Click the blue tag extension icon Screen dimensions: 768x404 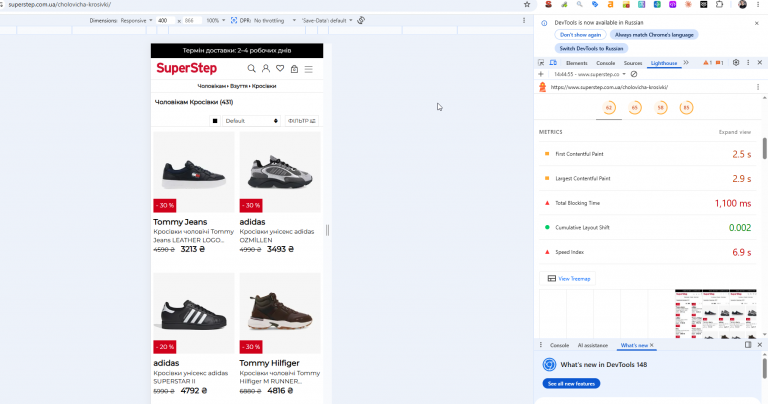(595, 4)
